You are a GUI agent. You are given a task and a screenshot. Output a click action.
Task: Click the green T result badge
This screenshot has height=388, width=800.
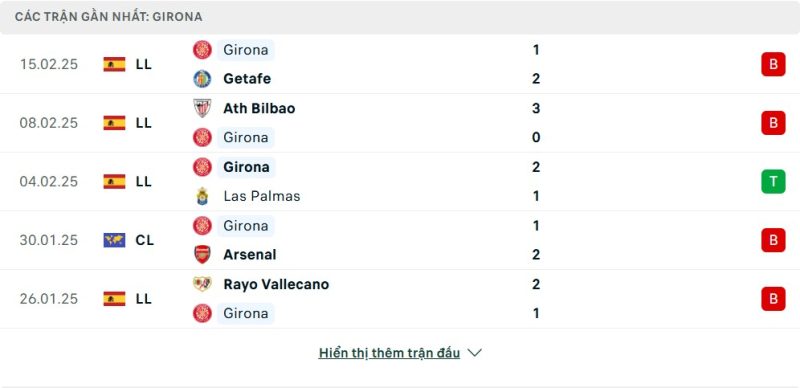point(773,181)
